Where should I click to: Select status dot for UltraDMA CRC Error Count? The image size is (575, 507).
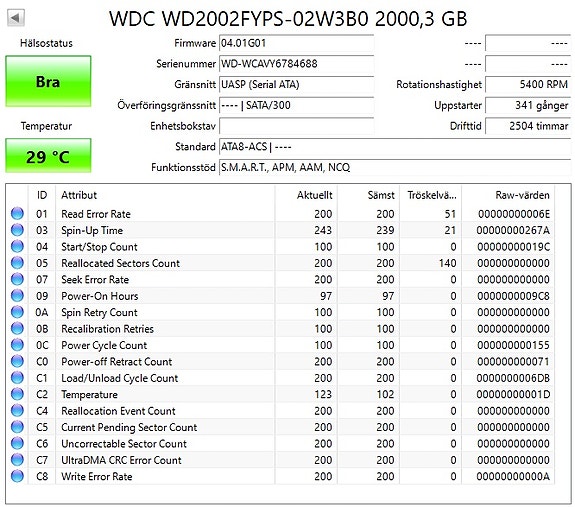point(17,460)
